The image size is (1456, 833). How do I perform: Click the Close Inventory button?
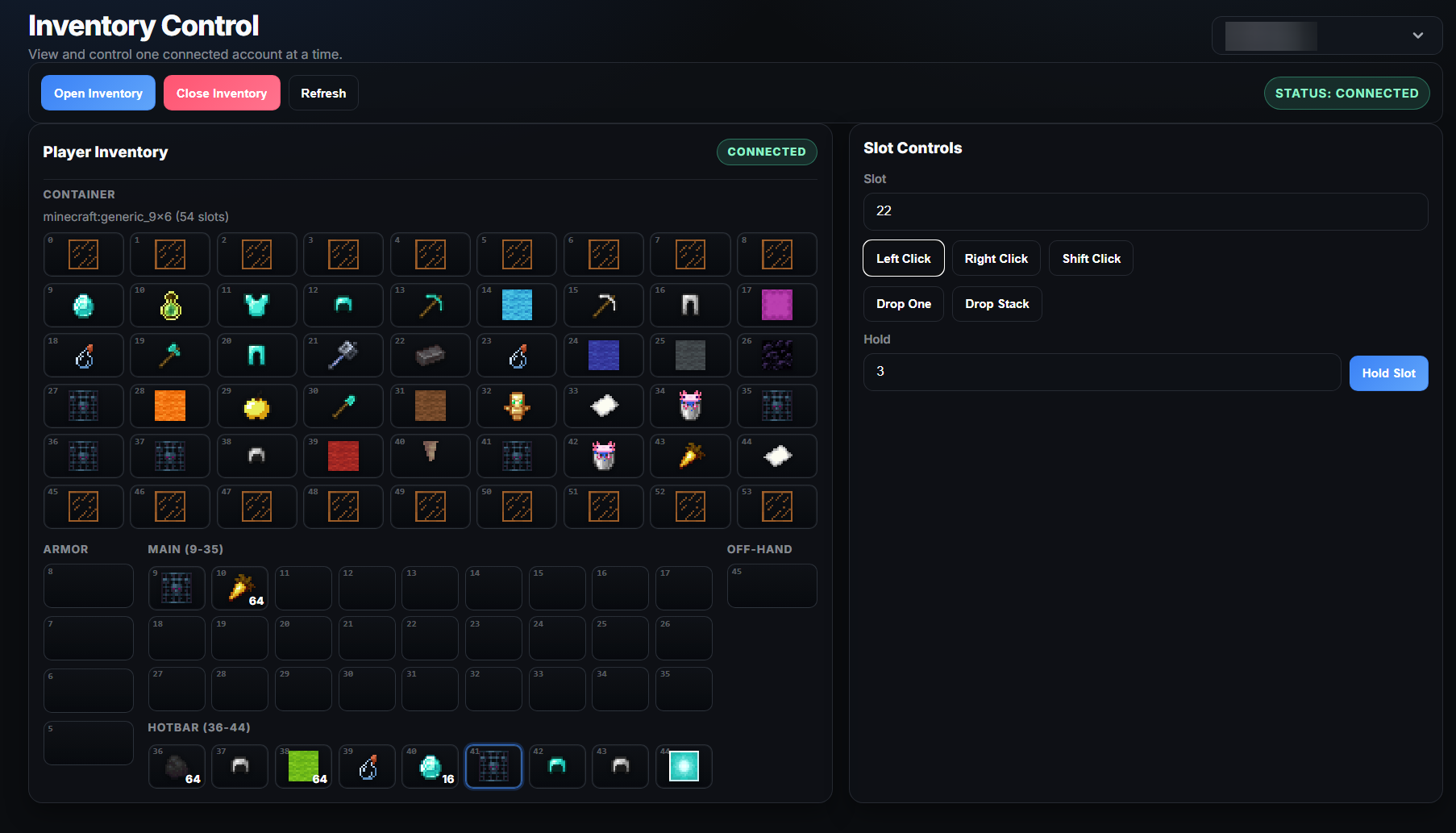pyautogui.click(x=222, y=93)
